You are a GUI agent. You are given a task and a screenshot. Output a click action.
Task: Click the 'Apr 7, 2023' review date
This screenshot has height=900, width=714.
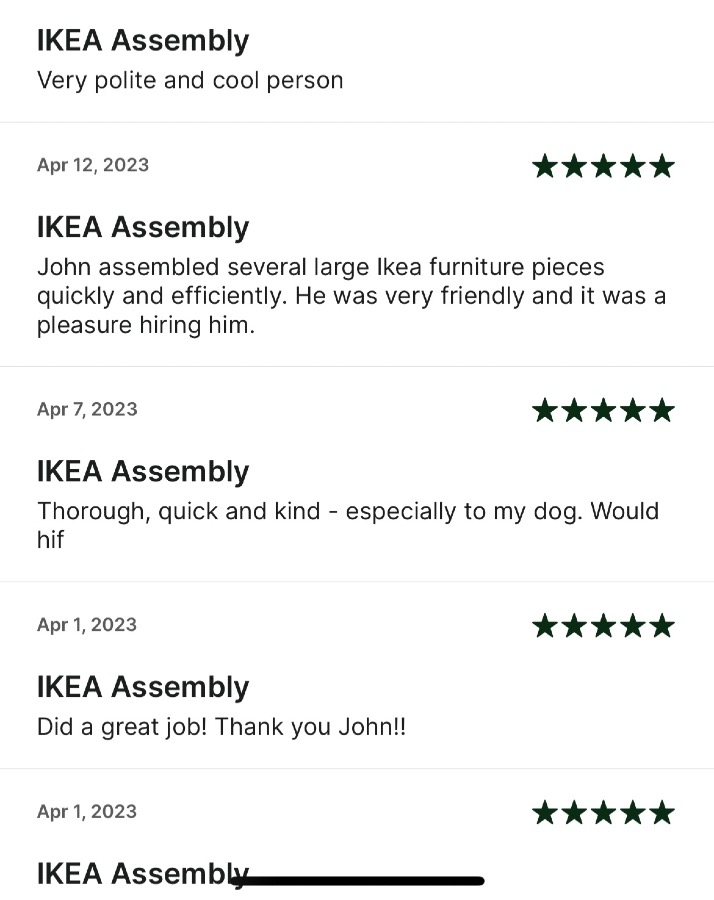point(87,409)
